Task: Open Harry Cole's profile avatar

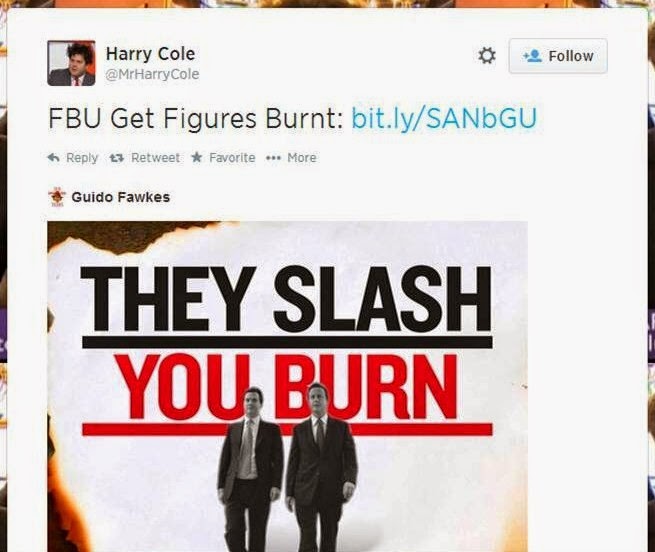Action: pyautogui.click(x=71, y=63)
